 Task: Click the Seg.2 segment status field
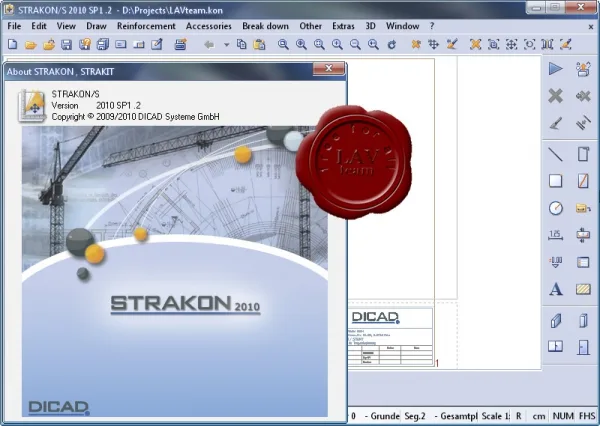[415, 416]
